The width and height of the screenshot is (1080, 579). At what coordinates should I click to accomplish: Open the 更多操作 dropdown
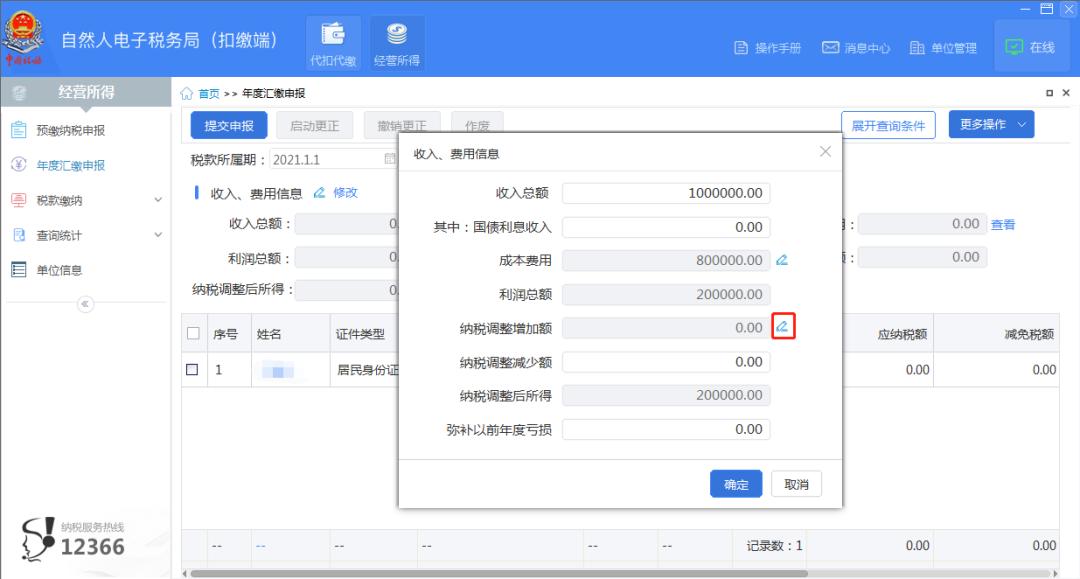(991, 123)
